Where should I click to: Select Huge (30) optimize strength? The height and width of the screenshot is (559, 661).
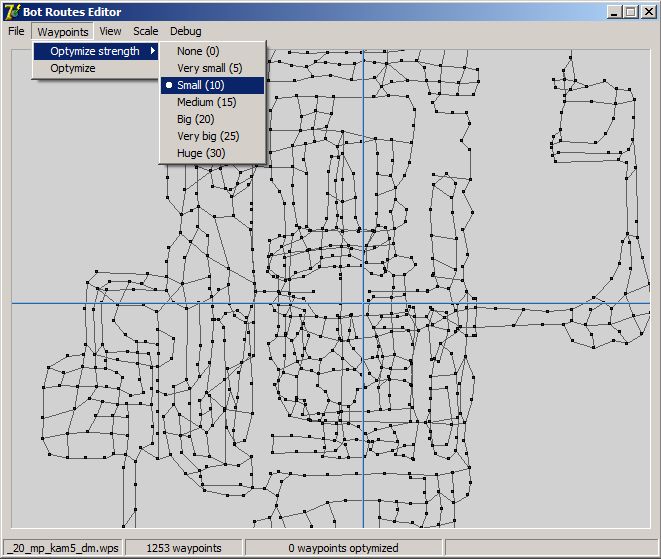pyautogui.click(x=212, y=153)
